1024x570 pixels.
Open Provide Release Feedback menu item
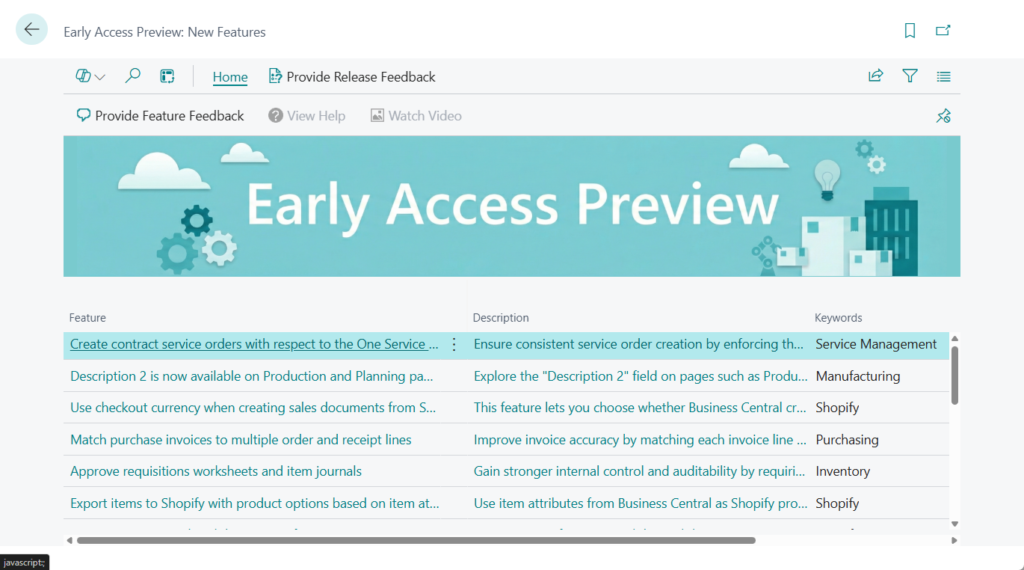(x=352, y=77)
